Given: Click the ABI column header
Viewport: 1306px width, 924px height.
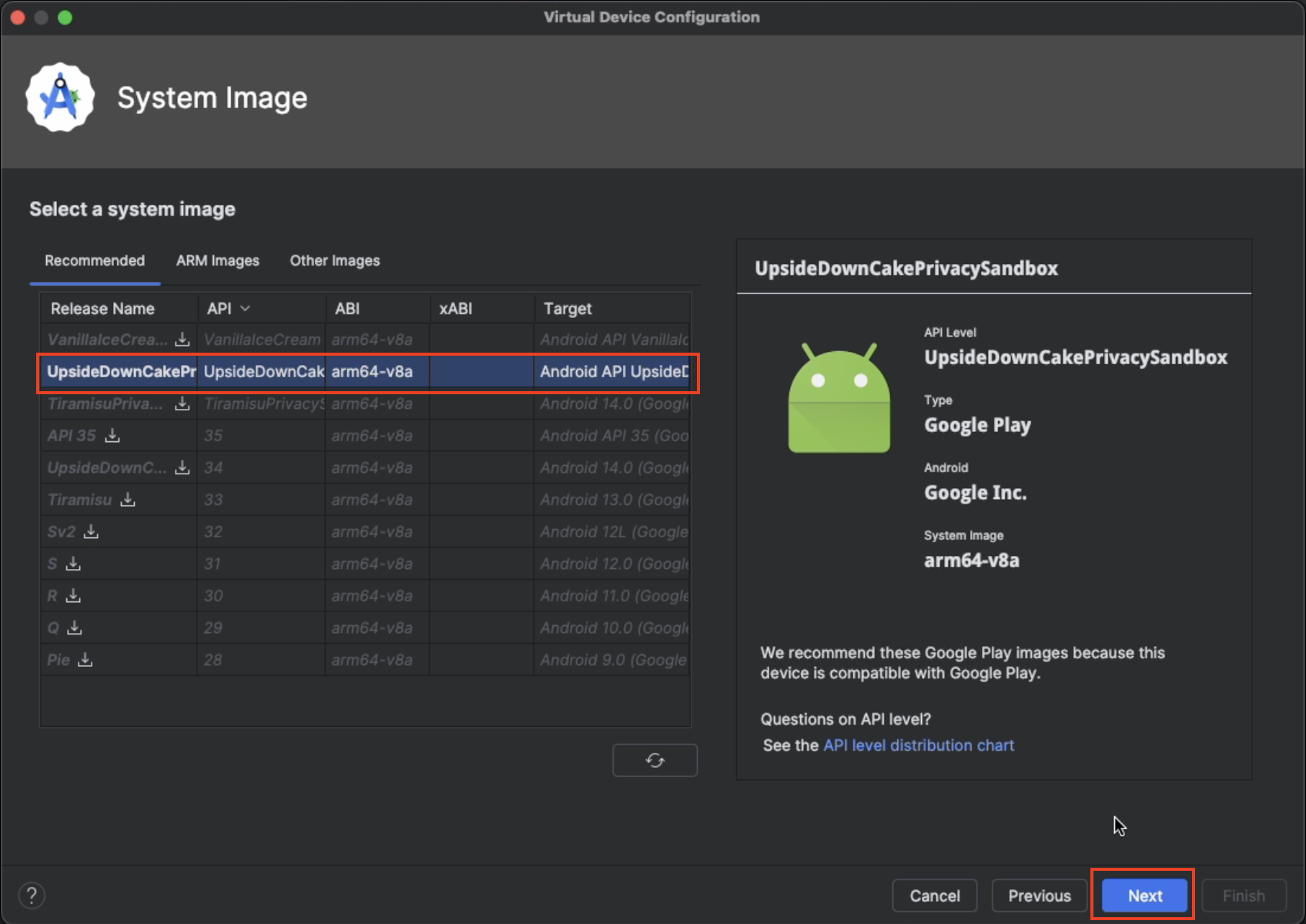Looking at the screenshot, I should [x=377, y=308].
